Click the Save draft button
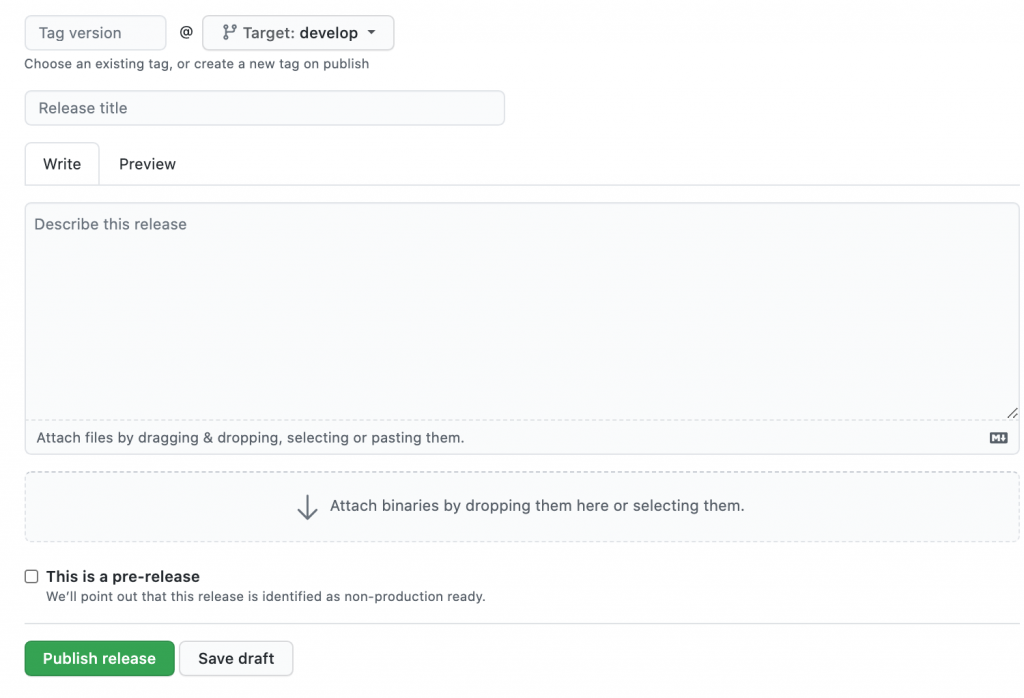Viewport: 1024px width, 698px height. tap(236, 658)
